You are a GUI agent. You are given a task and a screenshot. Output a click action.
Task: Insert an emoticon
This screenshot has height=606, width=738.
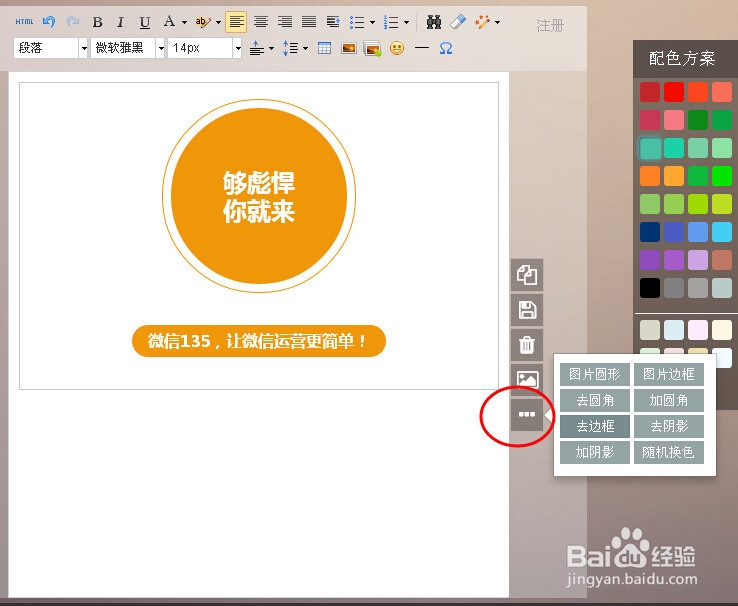397,48
